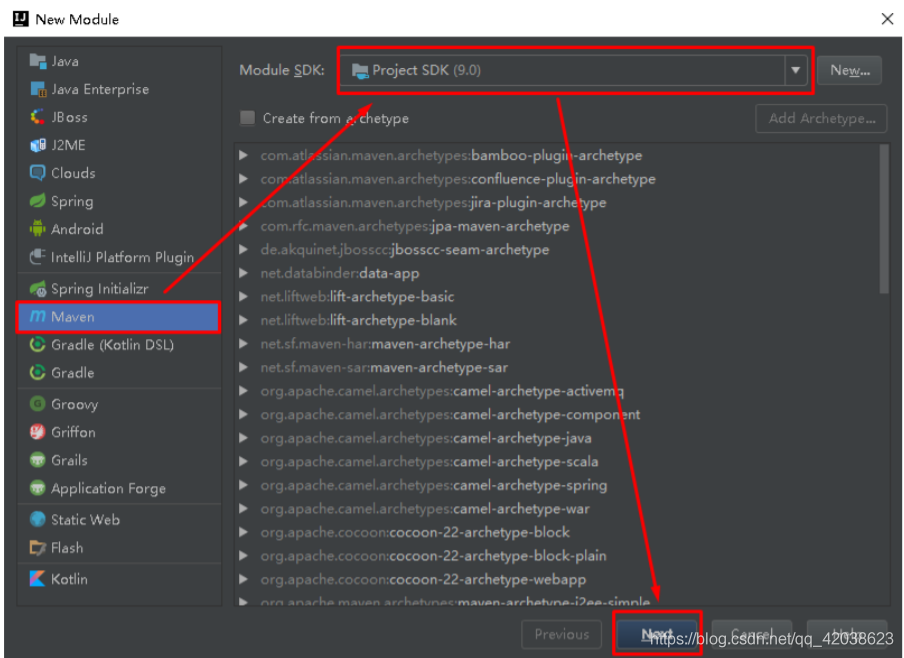The height and width of the screenshot is (658, 904).
Task: Select Gradle (Kotlin DSL) module type
Action: (119, 345)
